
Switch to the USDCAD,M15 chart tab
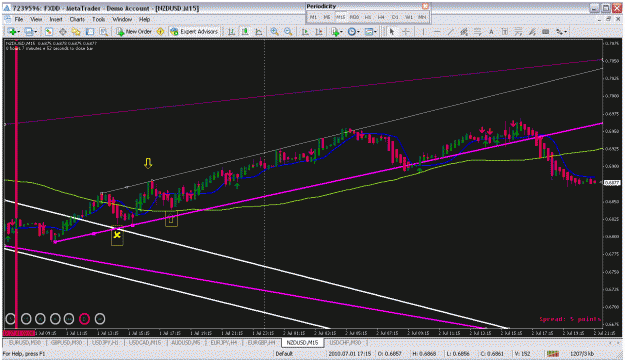coord(145,342)
